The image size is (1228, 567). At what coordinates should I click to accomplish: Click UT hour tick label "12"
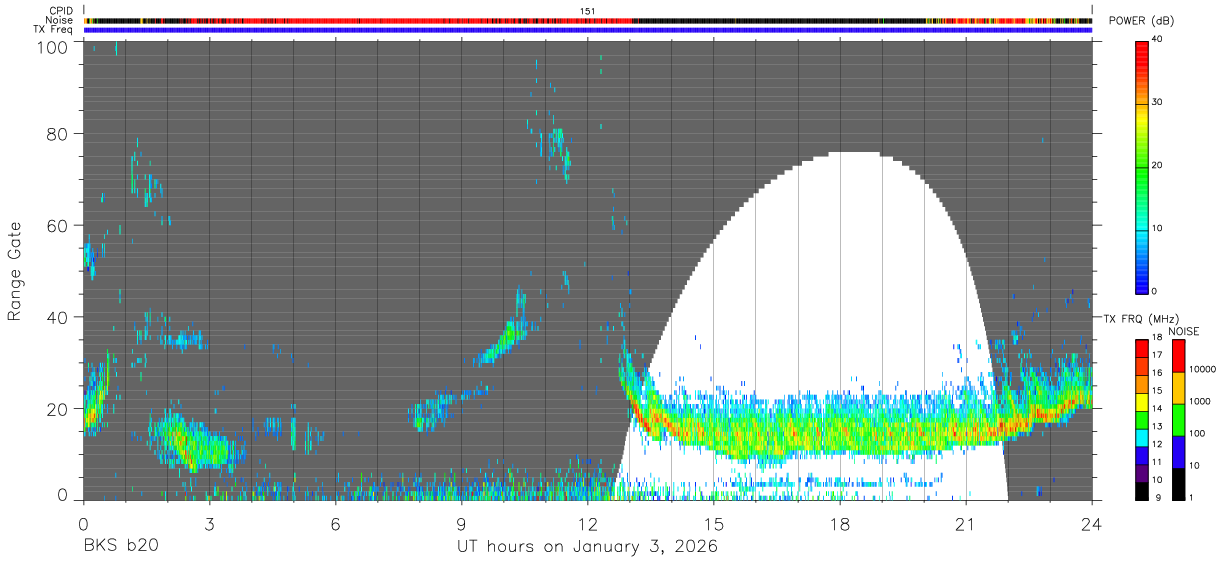click(x=587, y=523)
